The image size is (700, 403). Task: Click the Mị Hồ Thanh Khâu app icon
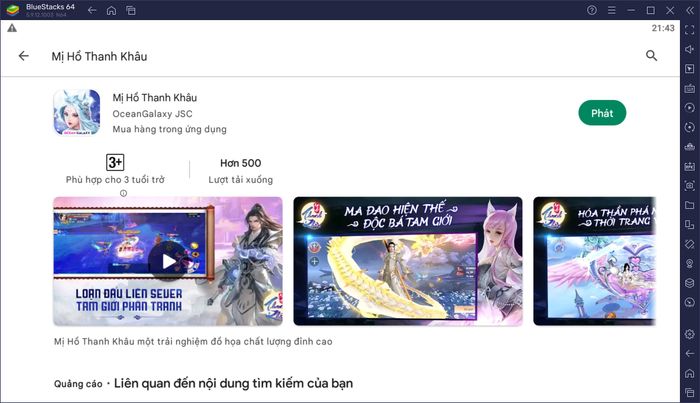pos(77,112)
